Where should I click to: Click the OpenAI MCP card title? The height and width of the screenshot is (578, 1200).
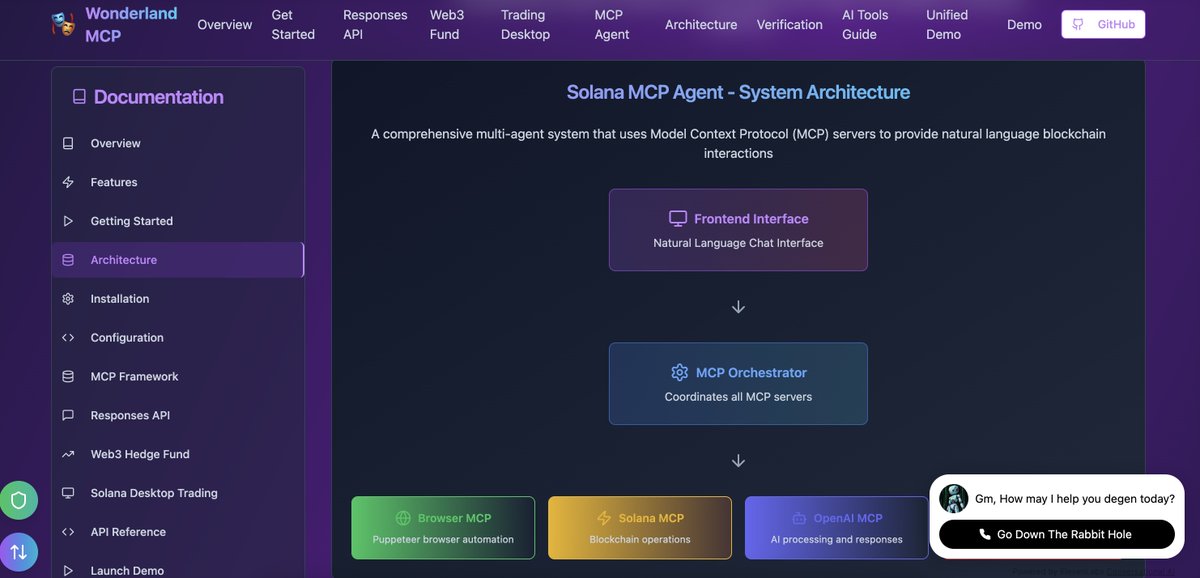(x=848, y=518)
